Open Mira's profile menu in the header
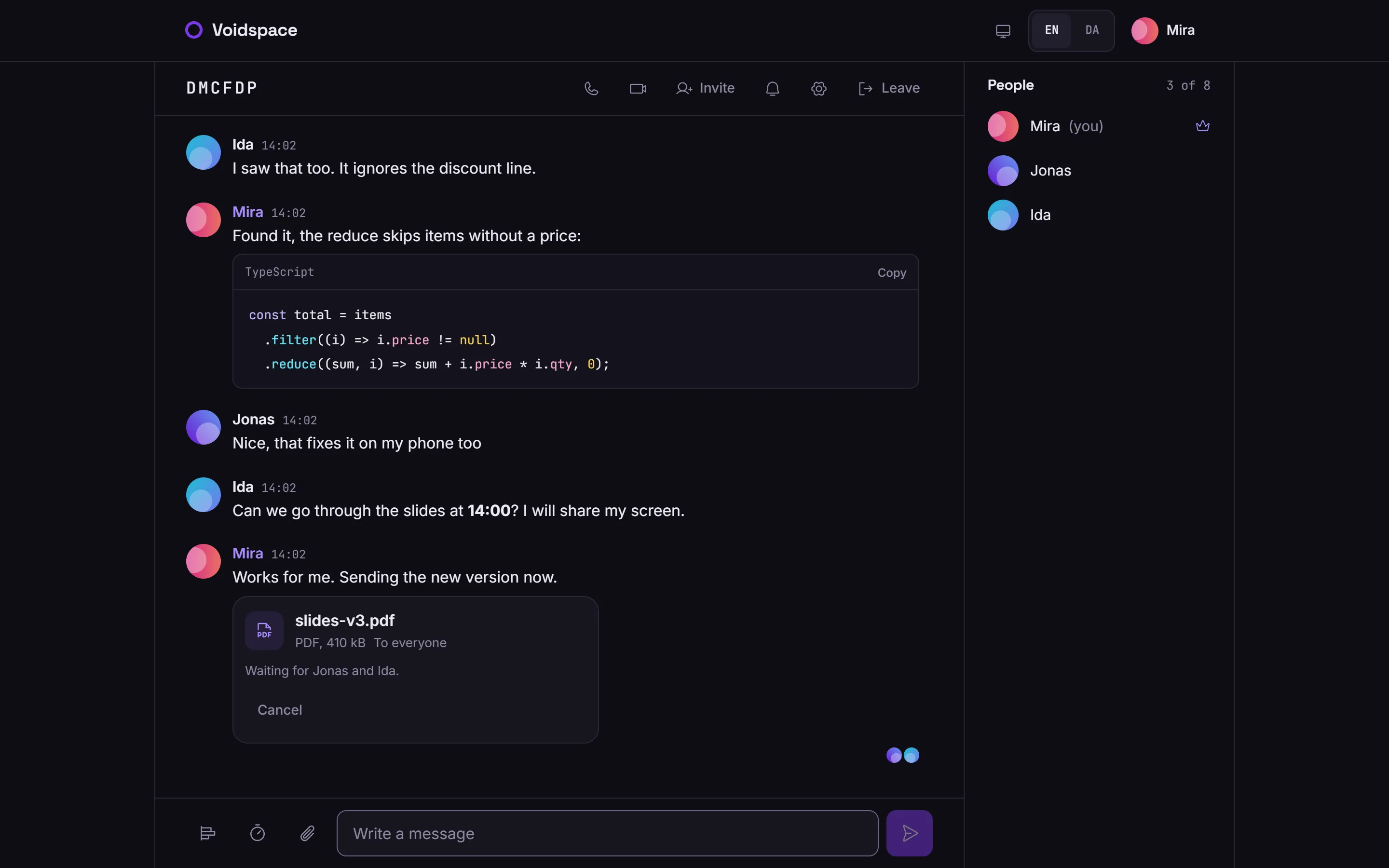The height and width of the screenshot is (868, 1389). point(1163,30)
